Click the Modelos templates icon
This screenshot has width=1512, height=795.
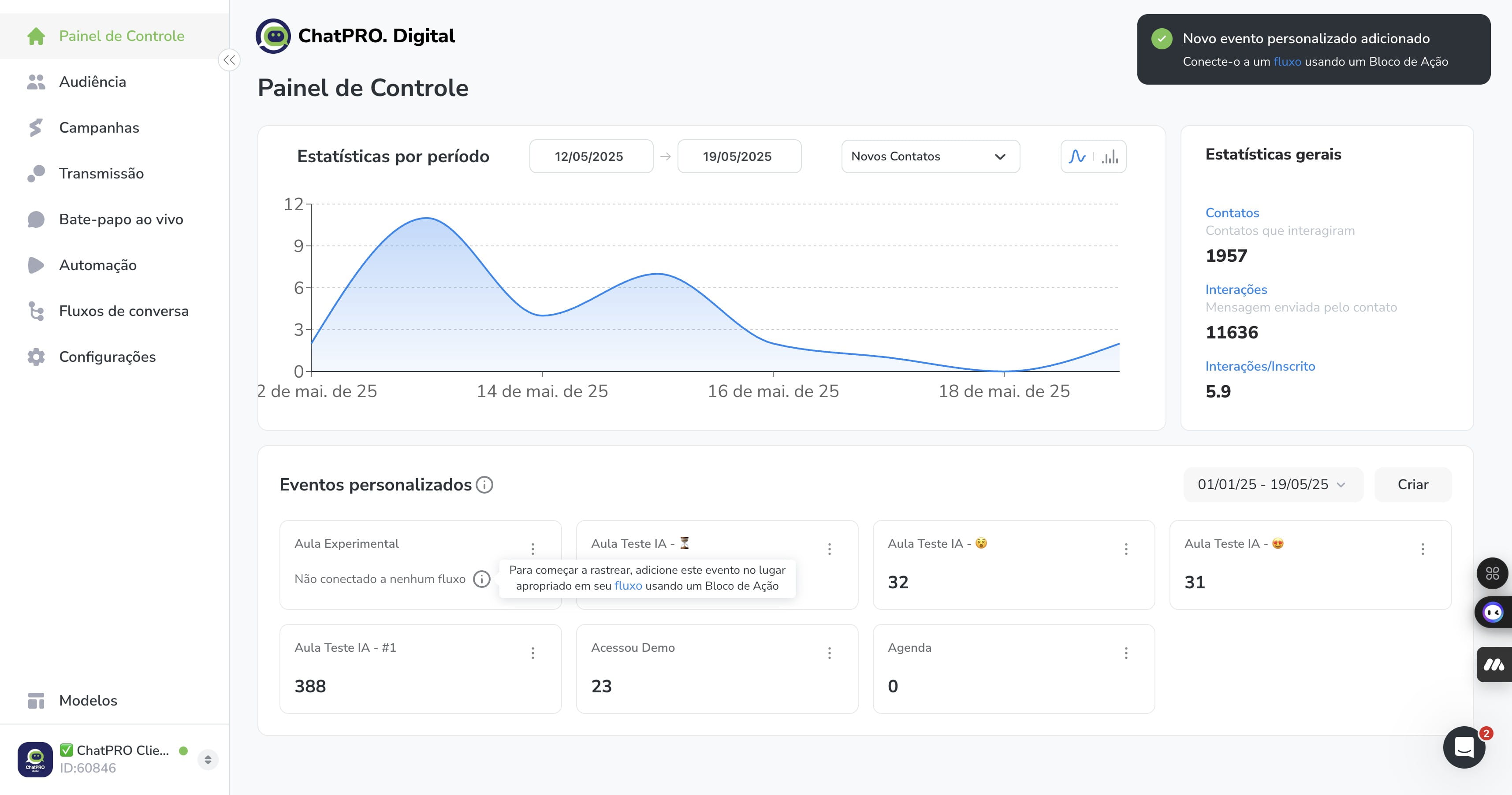[x=36, y=701]
